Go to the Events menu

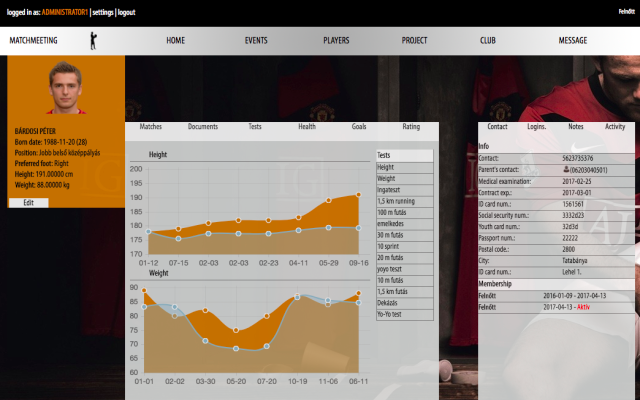pos(256,41)
